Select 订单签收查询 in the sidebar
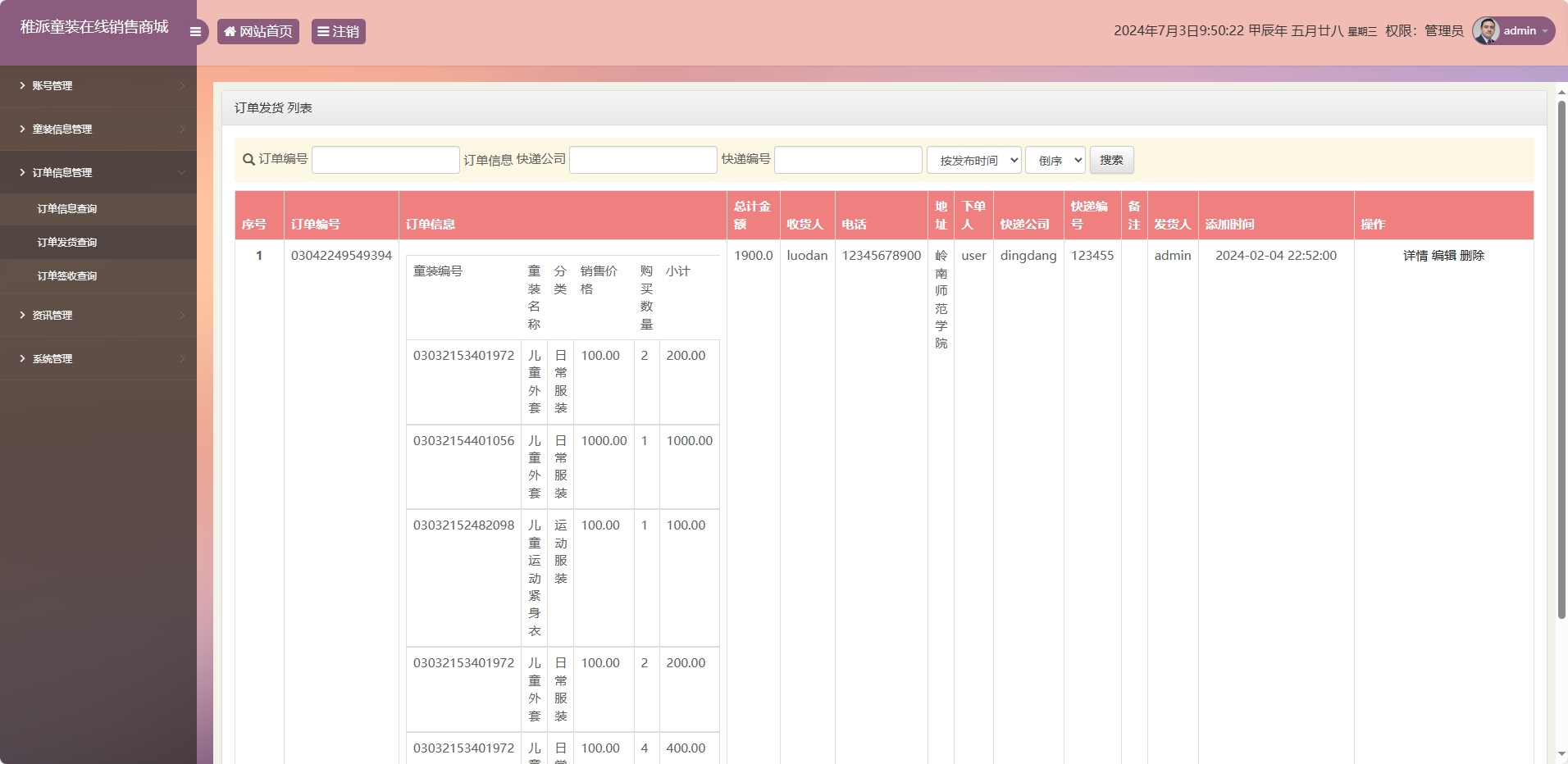Viewport: 1568px width, 764px height. pos(66,275)
